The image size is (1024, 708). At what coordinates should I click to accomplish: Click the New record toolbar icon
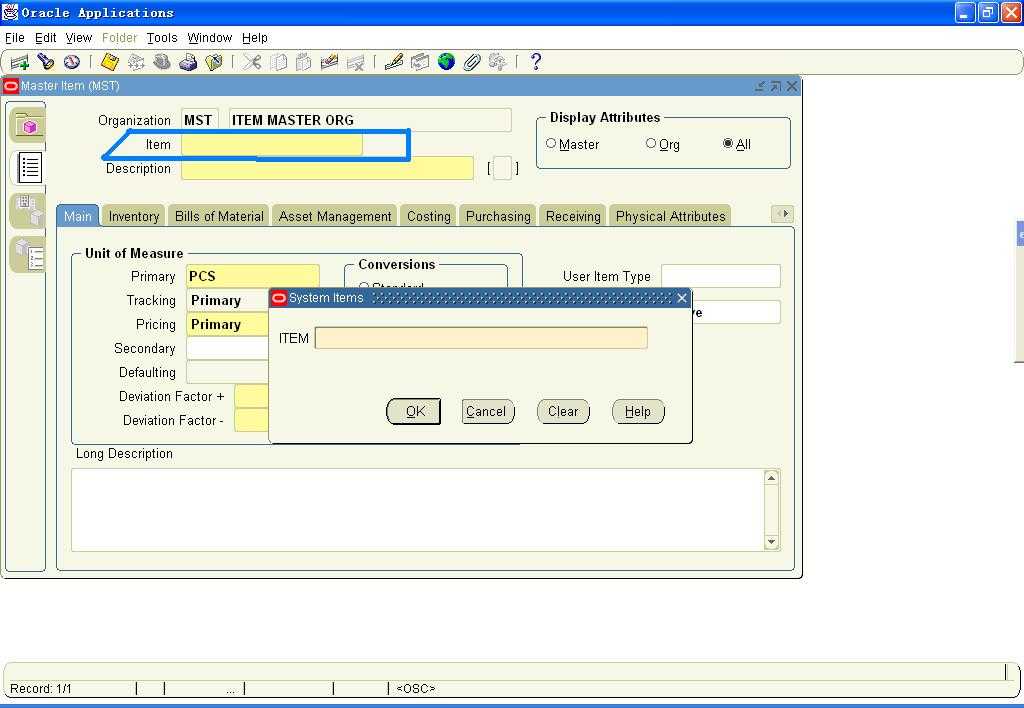point(20,62)
